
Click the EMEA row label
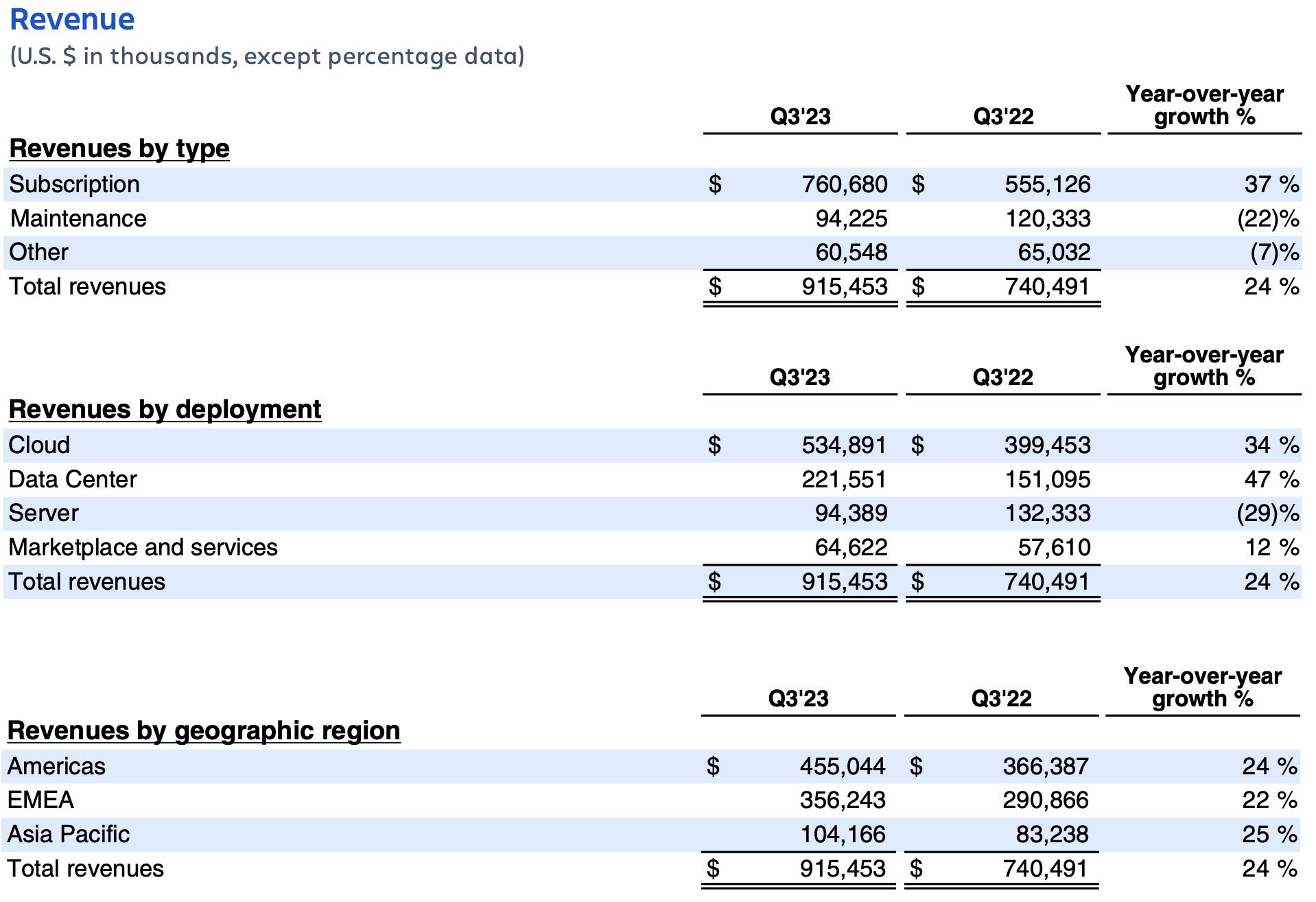pos(40,800)
